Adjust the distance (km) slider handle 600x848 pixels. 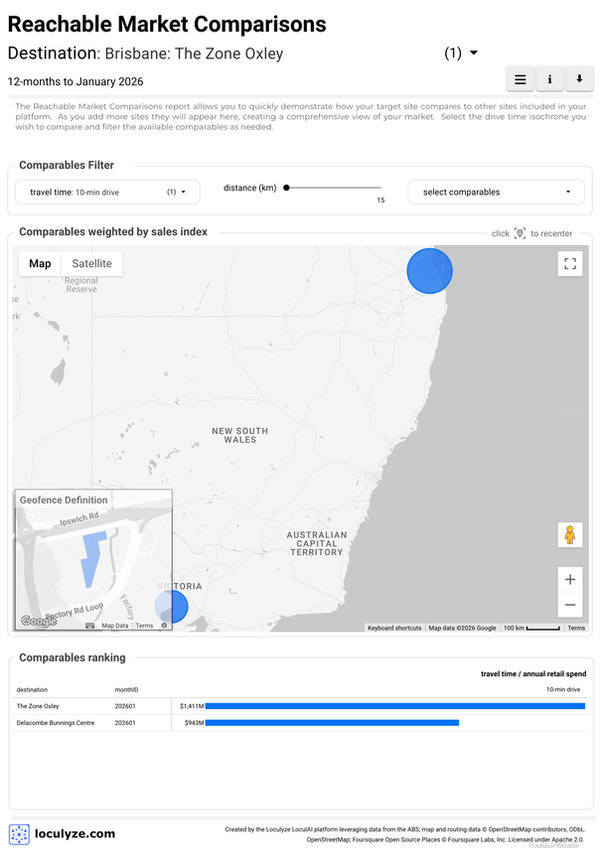tap(287, 188)
